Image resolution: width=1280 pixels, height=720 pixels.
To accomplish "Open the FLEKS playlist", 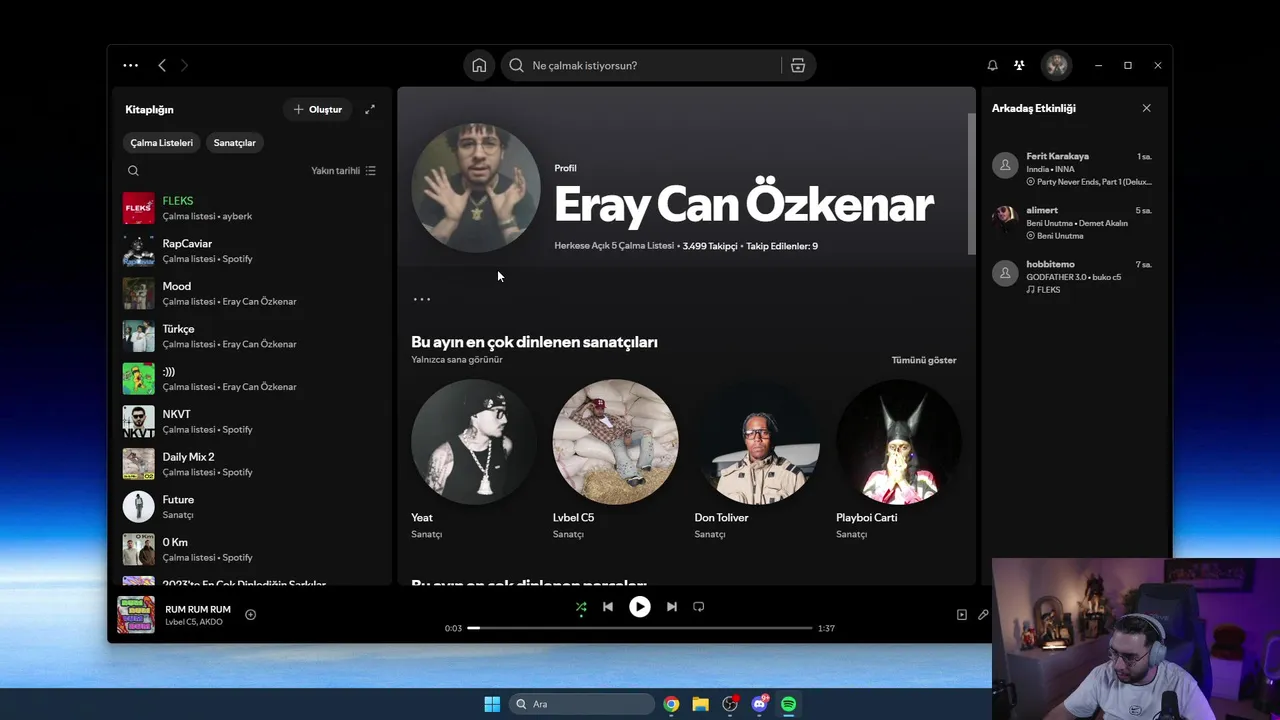I will click(x=250, y=208).
